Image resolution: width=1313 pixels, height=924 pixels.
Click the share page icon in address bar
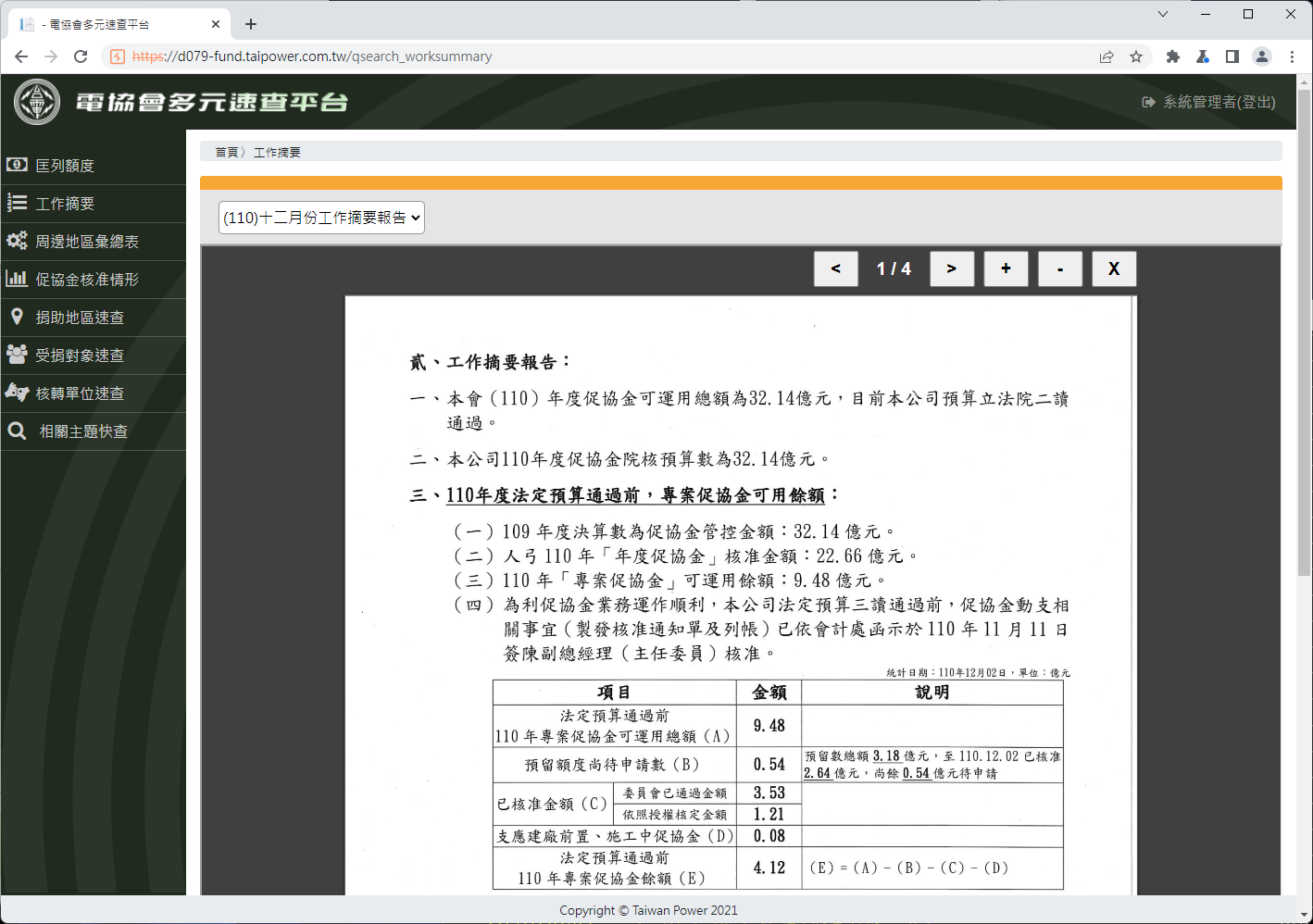point(1107,56)
